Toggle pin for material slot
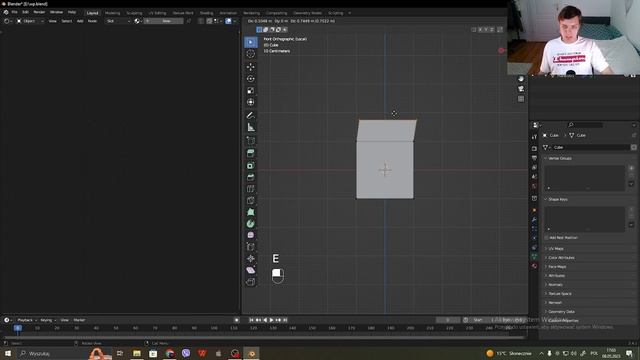Image resolution: width=640 pixels, height=360 pixels. point(189,21)
